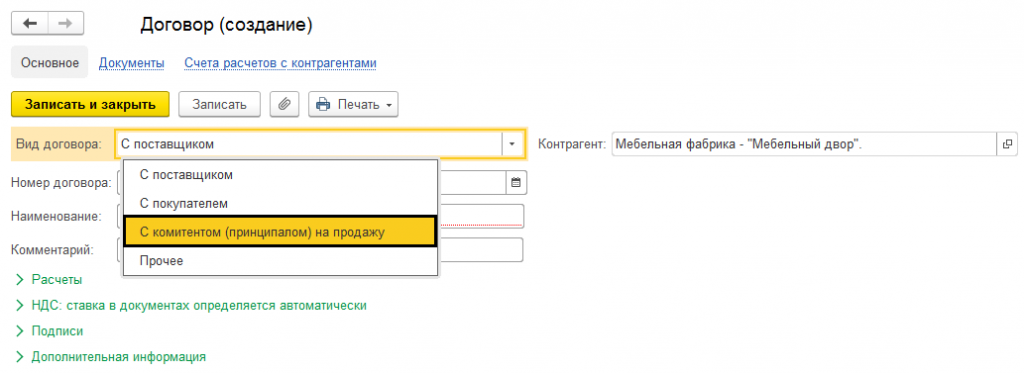Viewport: 1024px width, 373px height.
Task: Open Счета расчетов с контрагентами link
Action: 280,63
